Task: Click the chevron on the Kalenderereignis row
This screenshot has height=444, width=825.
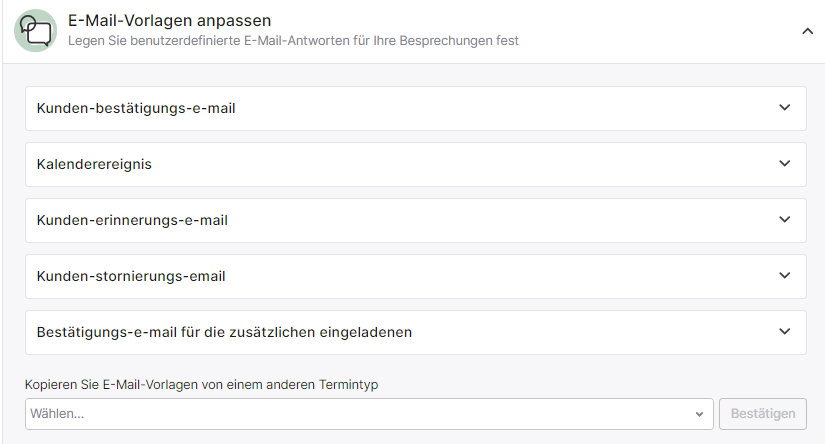Action: click(x=784, y=164)
